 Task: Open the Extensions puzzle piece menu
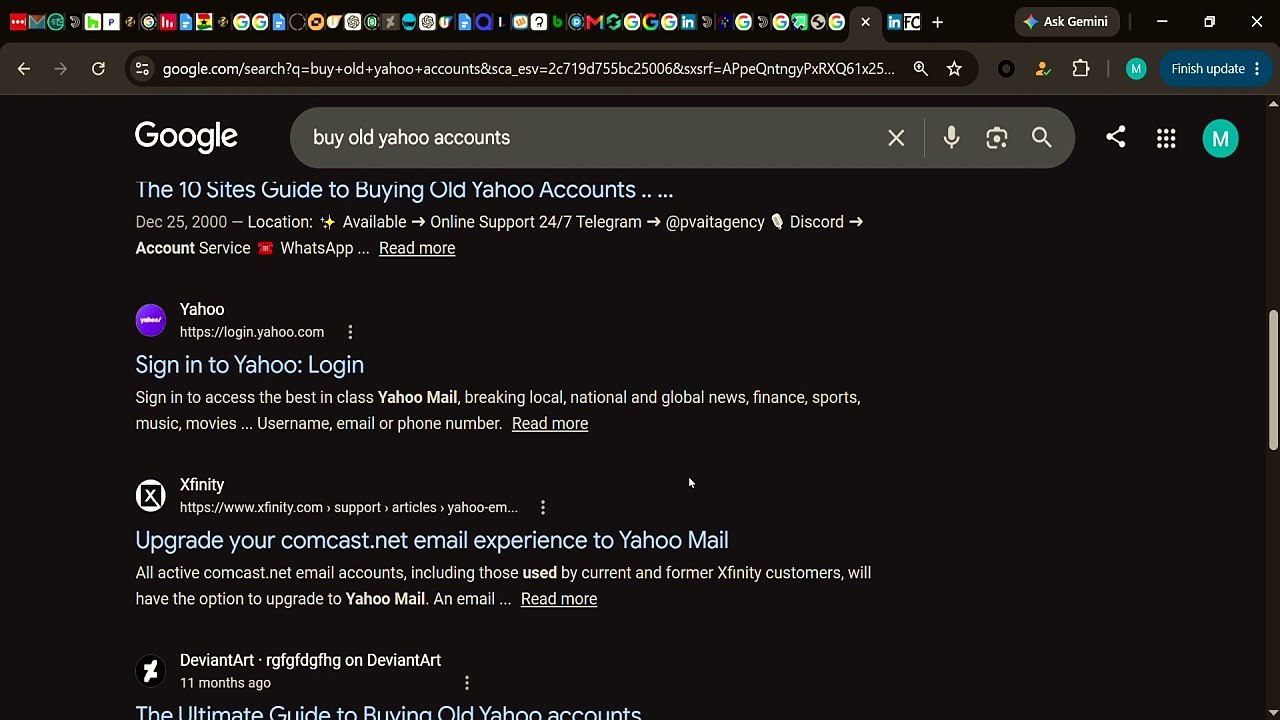click(x=1081, y=69)
